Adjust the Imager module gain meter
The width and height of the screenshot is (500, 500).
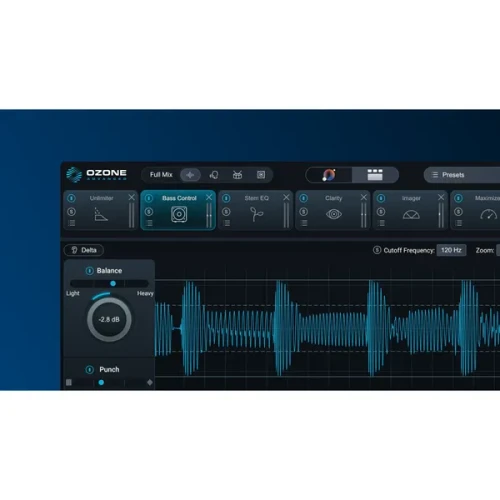pyautogui.click(x=441, y=216)
